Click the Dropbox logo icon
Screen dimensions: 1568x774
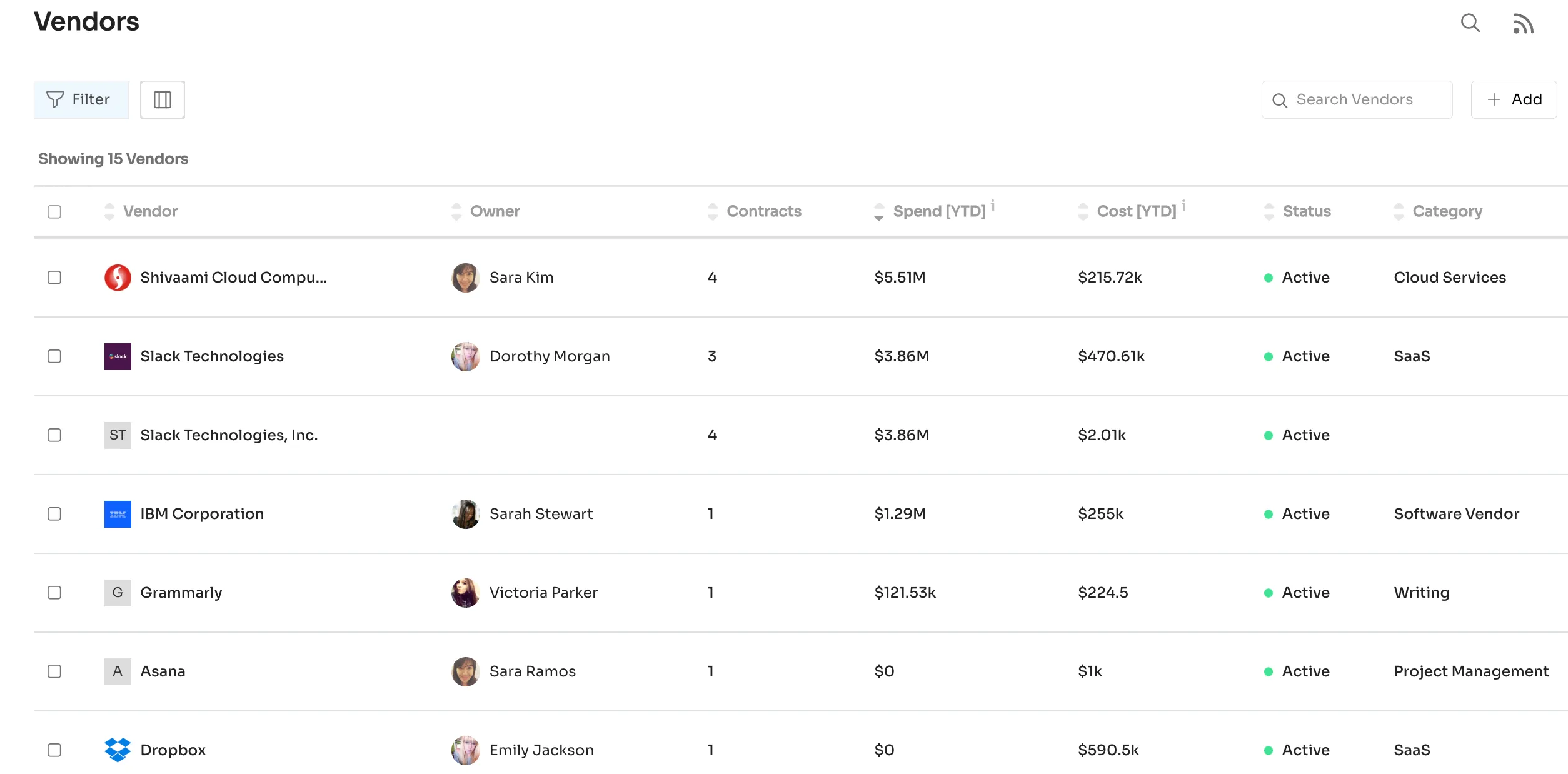point(118,750)
